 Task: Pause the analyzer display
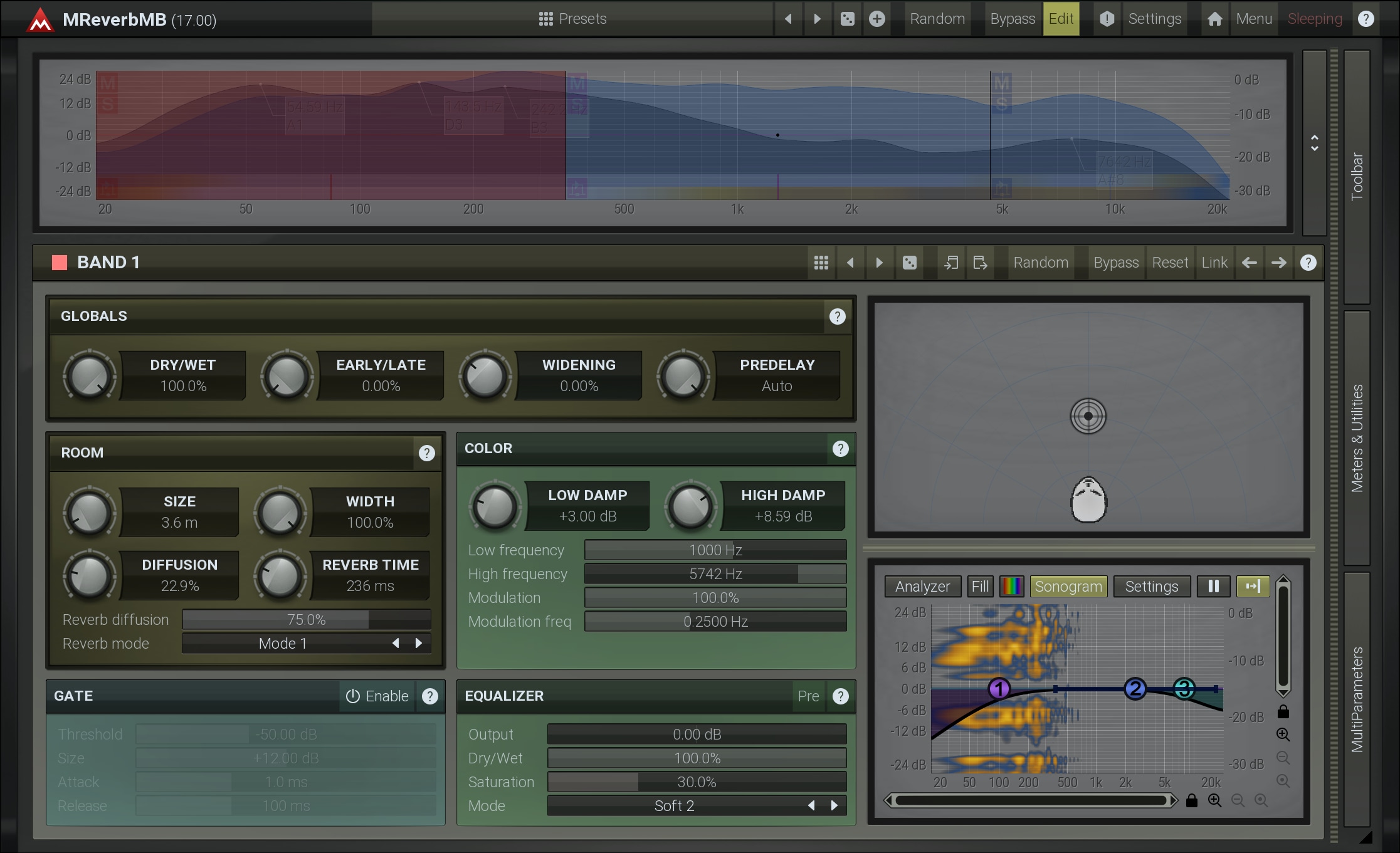(x=1213, y=586)
